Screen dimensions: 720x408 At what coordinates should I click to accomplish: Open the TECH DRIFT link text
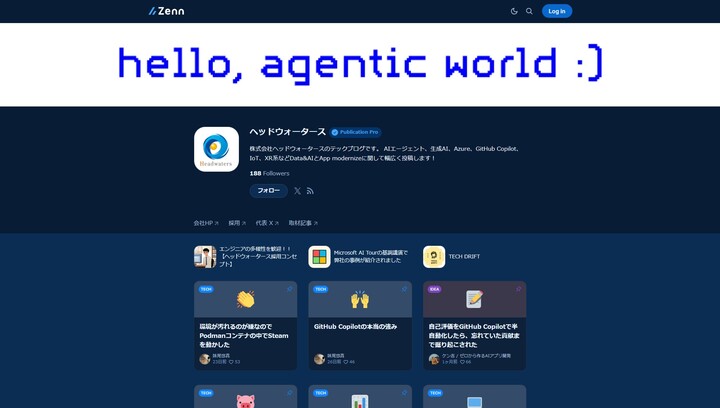464,257
